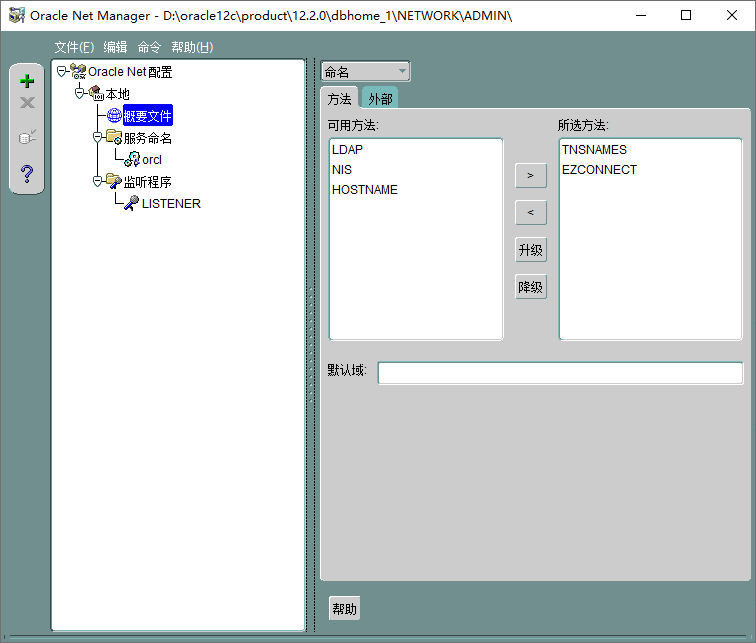Screen dimensions: 756x643
Task: Click the 默认域 input field
Action: (560, 373)
